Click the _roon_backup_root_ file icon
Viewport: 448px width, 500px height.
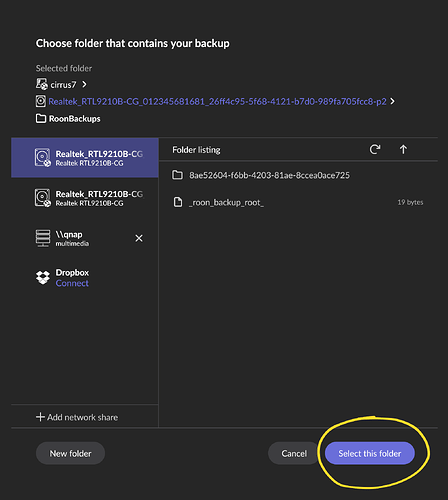(178, 202)
